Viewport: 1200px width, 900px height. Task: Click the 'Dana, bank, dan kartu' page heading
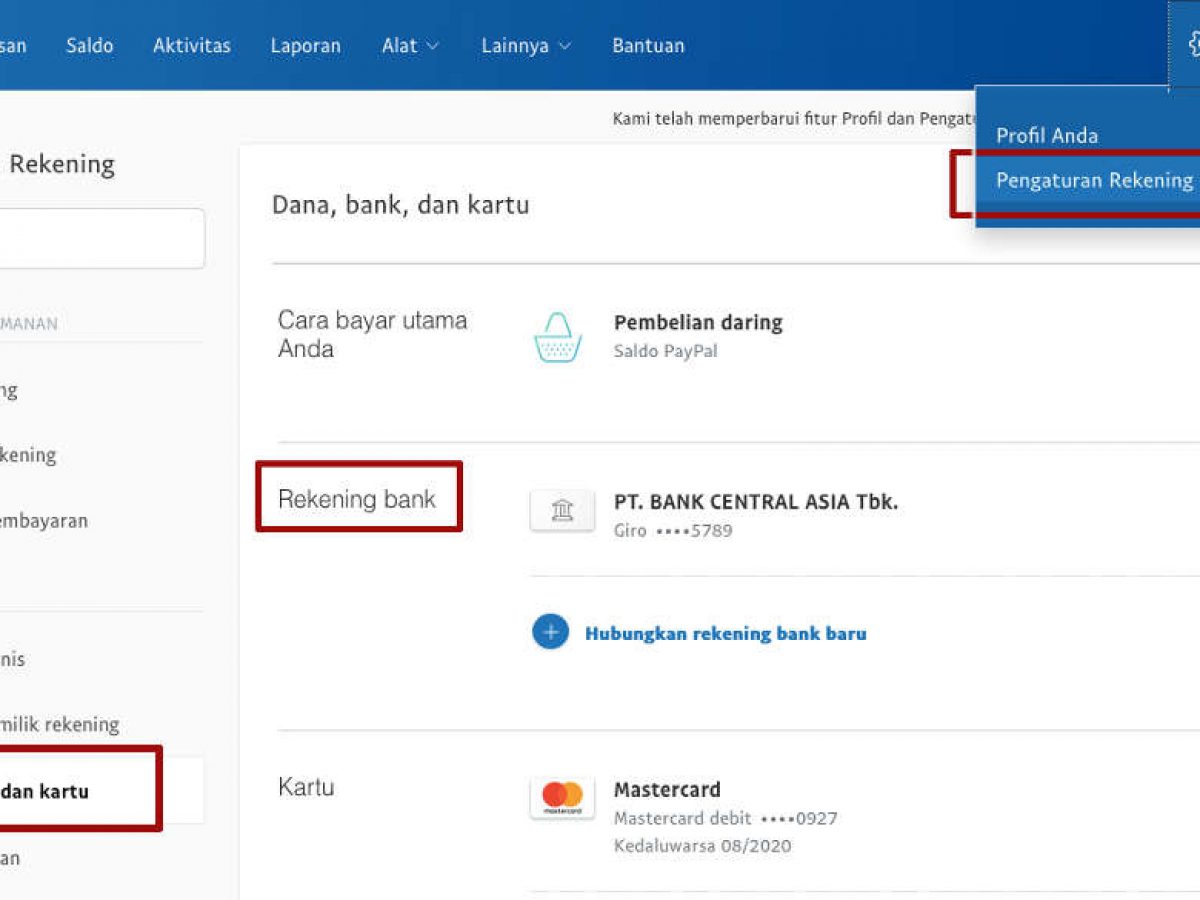point(400,205)
